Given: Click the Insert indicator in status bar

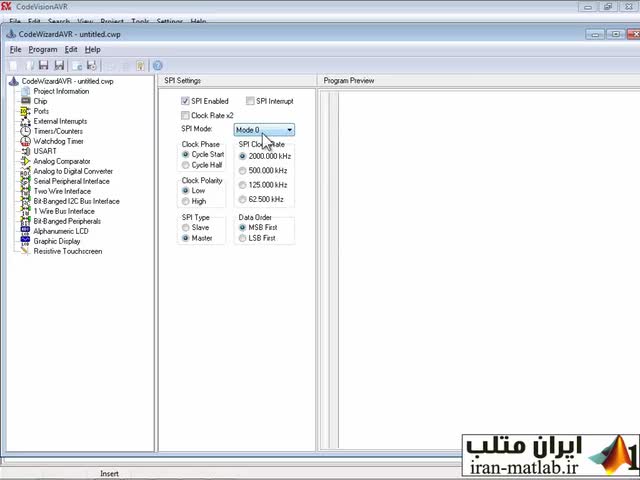Looking at the screenshot, I should point(109,473).
